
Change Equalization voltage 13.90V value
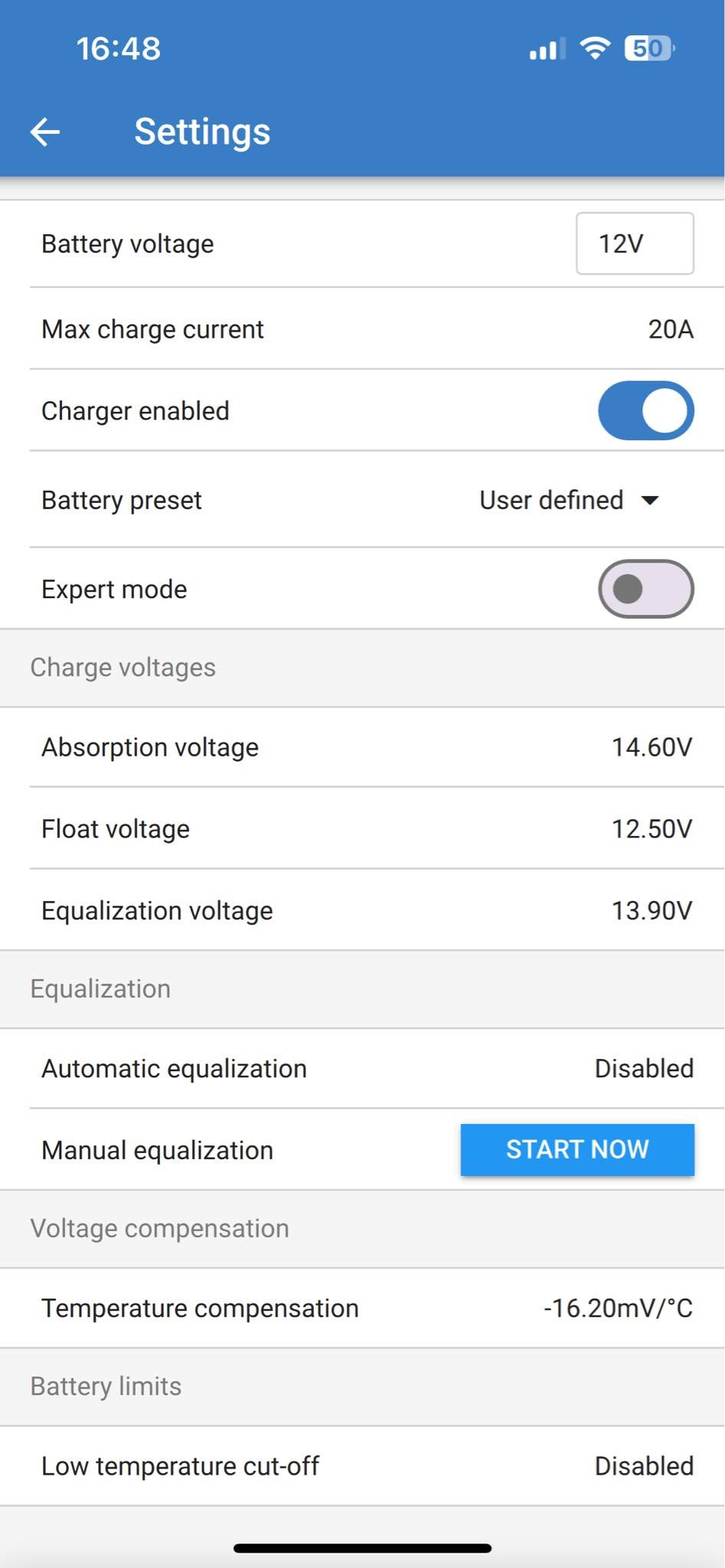click(x=652, y=911)
